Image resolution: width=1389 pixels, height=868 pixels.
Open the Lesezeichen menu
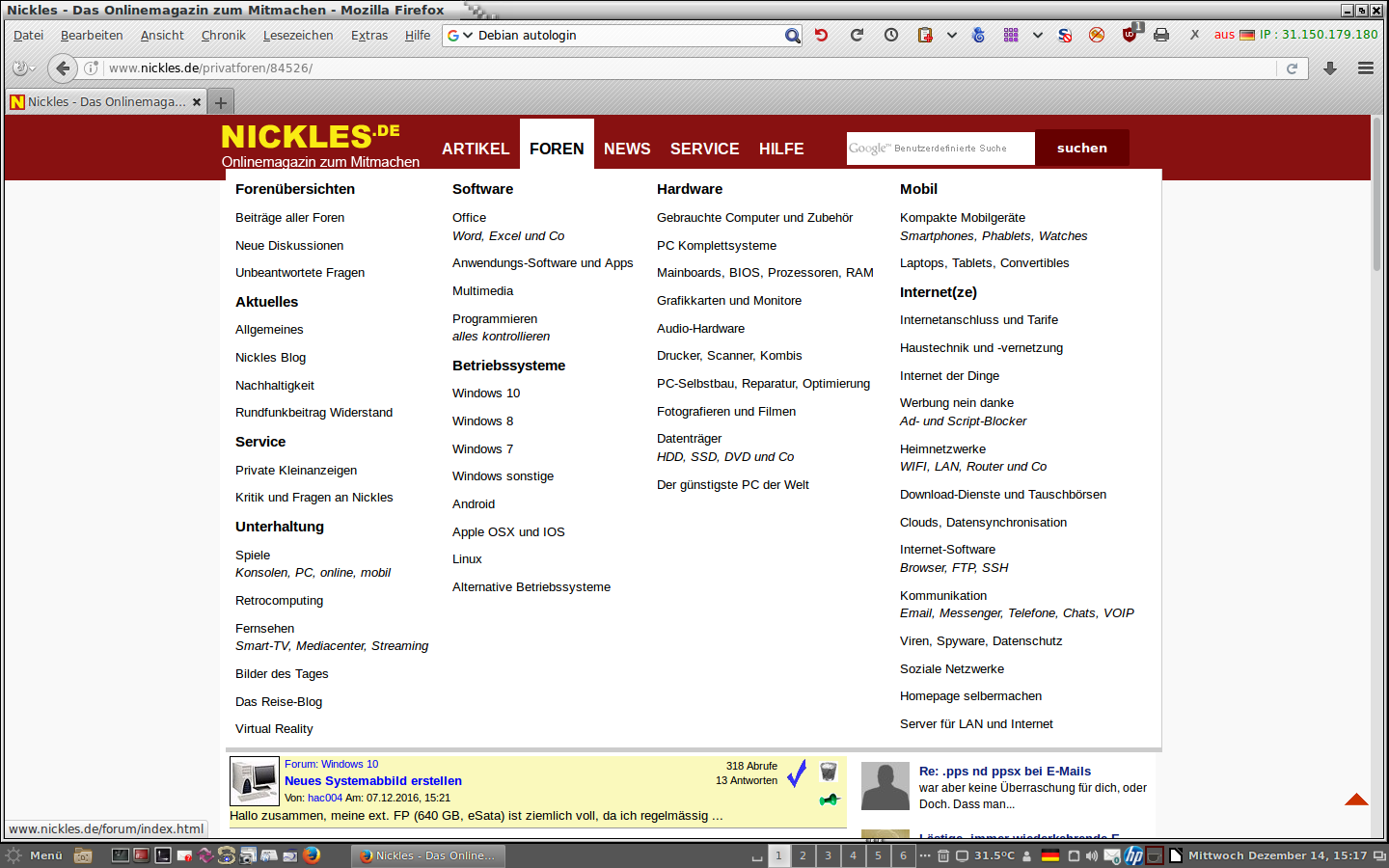click(x=298, y=36)
